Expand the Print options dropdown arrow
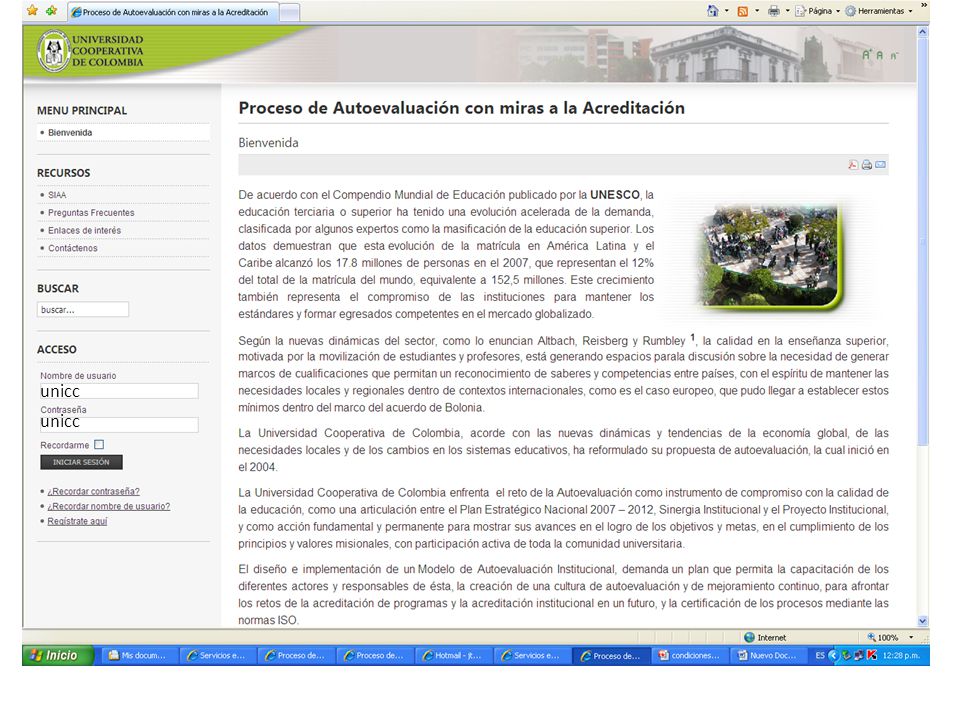Viewport: 960px width, 720px height. pos(787,10)
